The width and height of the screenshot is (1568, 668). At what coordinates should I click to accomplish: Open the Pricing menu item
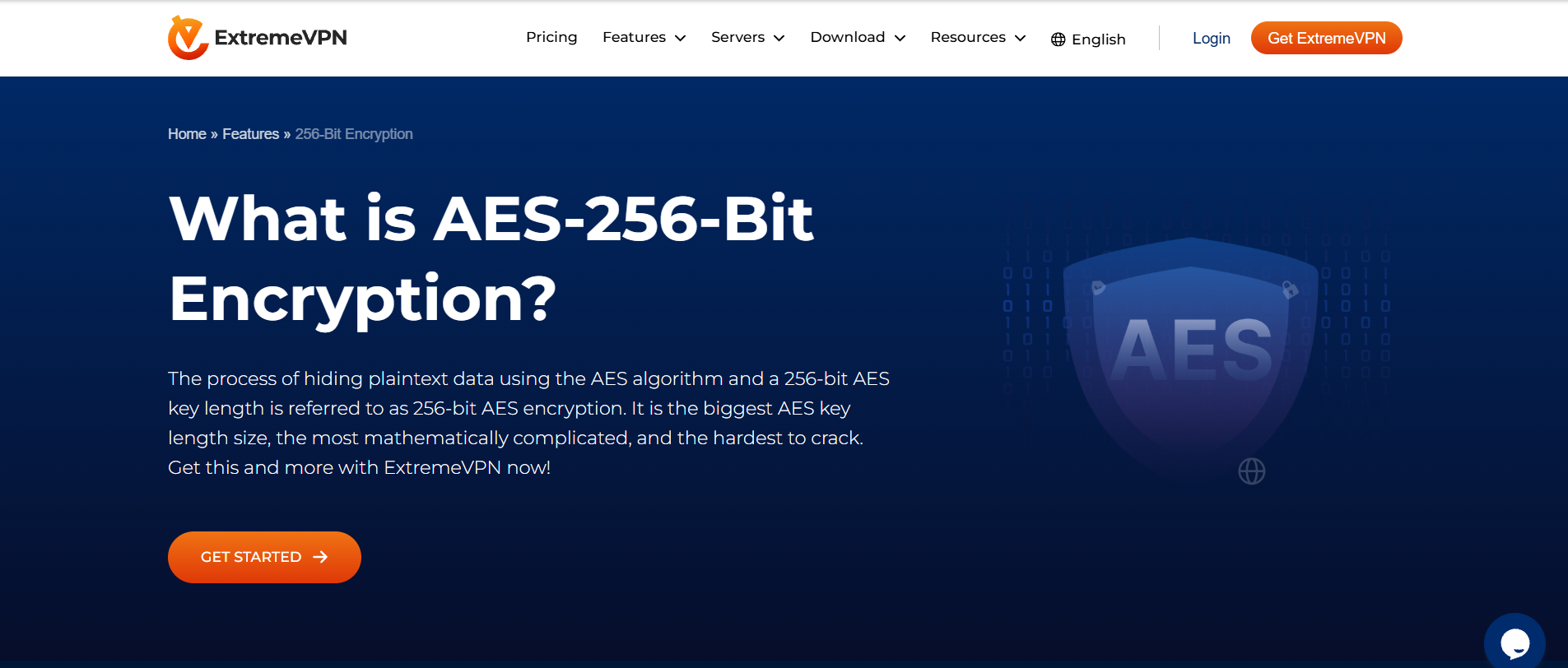pyautogui.click(x=551, y=37)
